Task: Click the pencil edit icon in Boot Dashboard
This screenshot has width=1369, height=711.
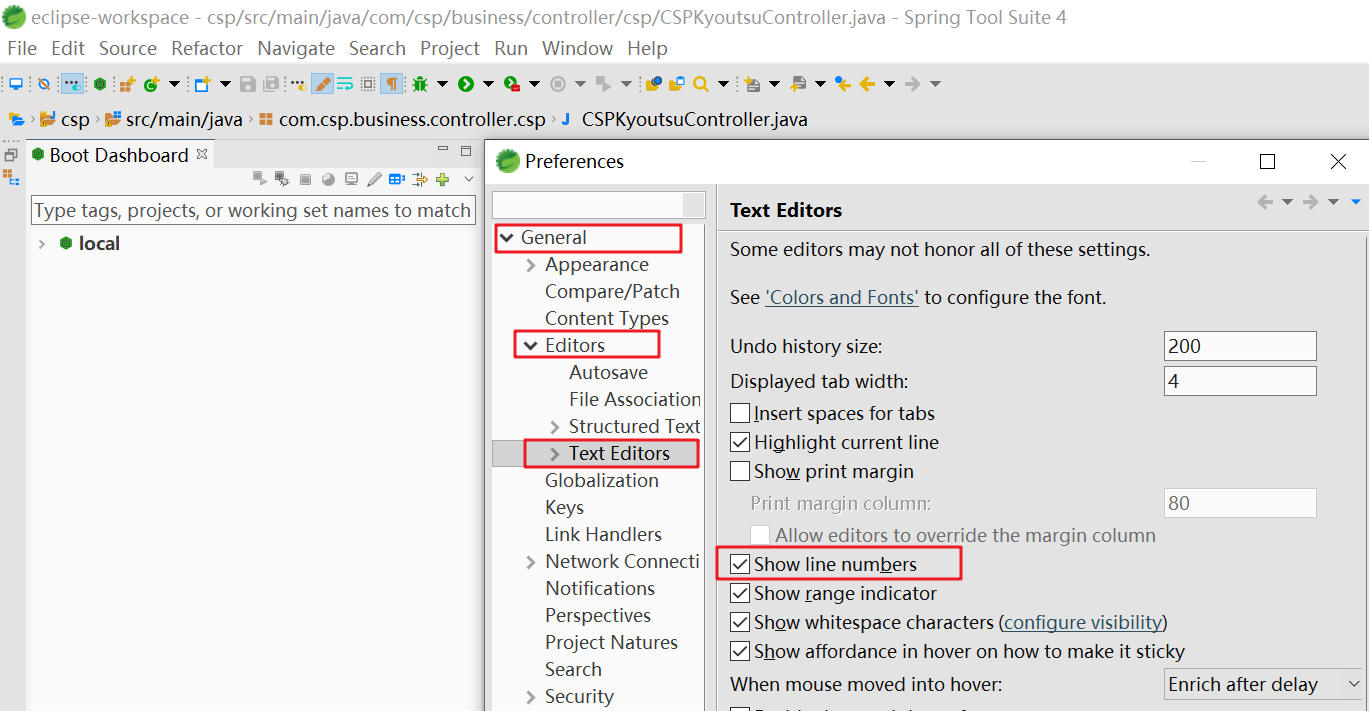Action: [x=375, y=179]
